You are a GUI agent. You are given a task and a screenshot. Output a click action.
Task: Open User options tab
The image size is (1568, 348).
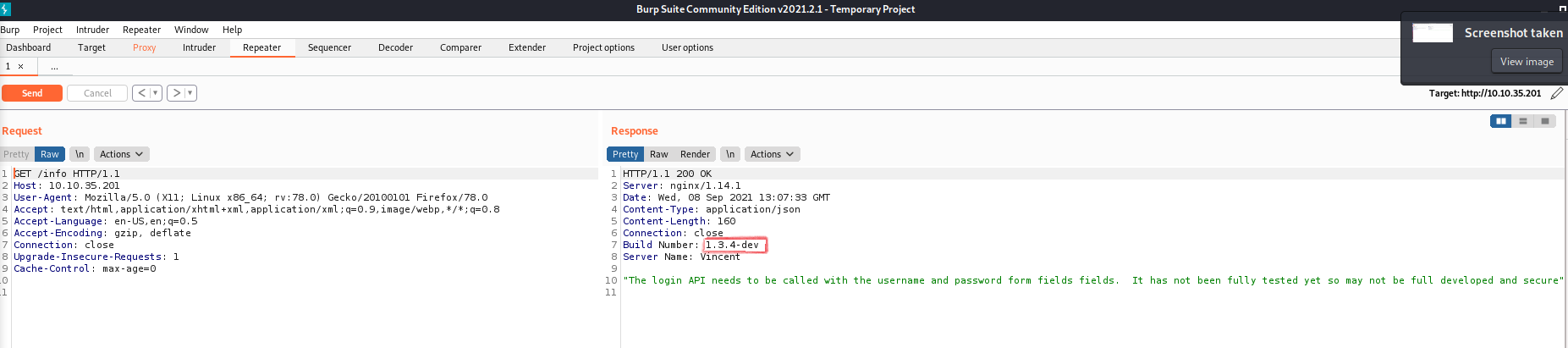tap(687, 47)
